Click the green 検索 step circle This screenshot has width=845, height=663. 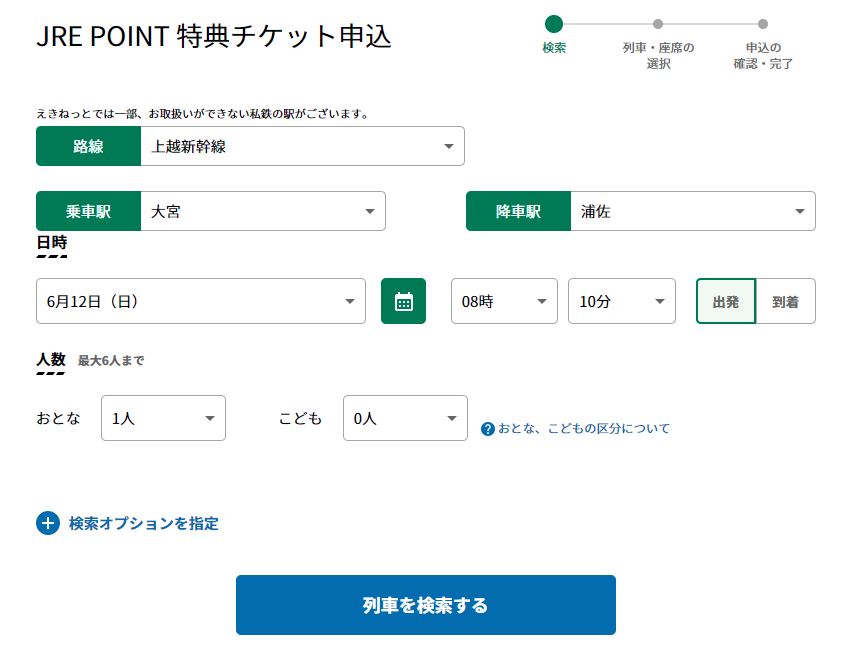[x=553, y=24]
